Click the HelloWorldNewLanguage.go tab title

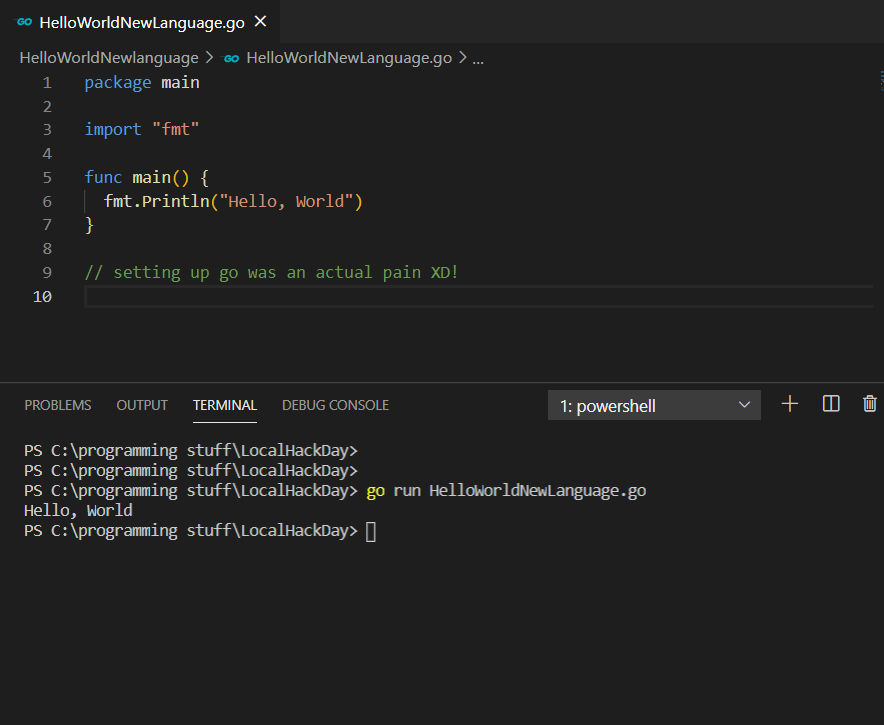(x=145, y=20)
